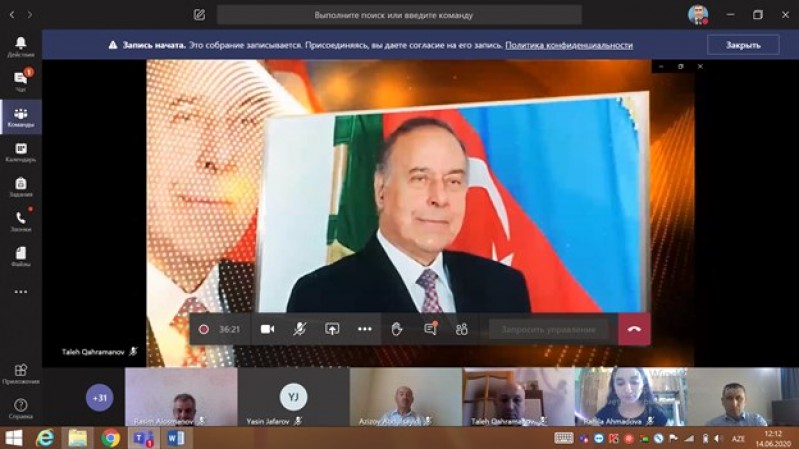799x449 pixels.
Task: Open the Apps (Приложения) section
Action: click(x=20, y=373)
